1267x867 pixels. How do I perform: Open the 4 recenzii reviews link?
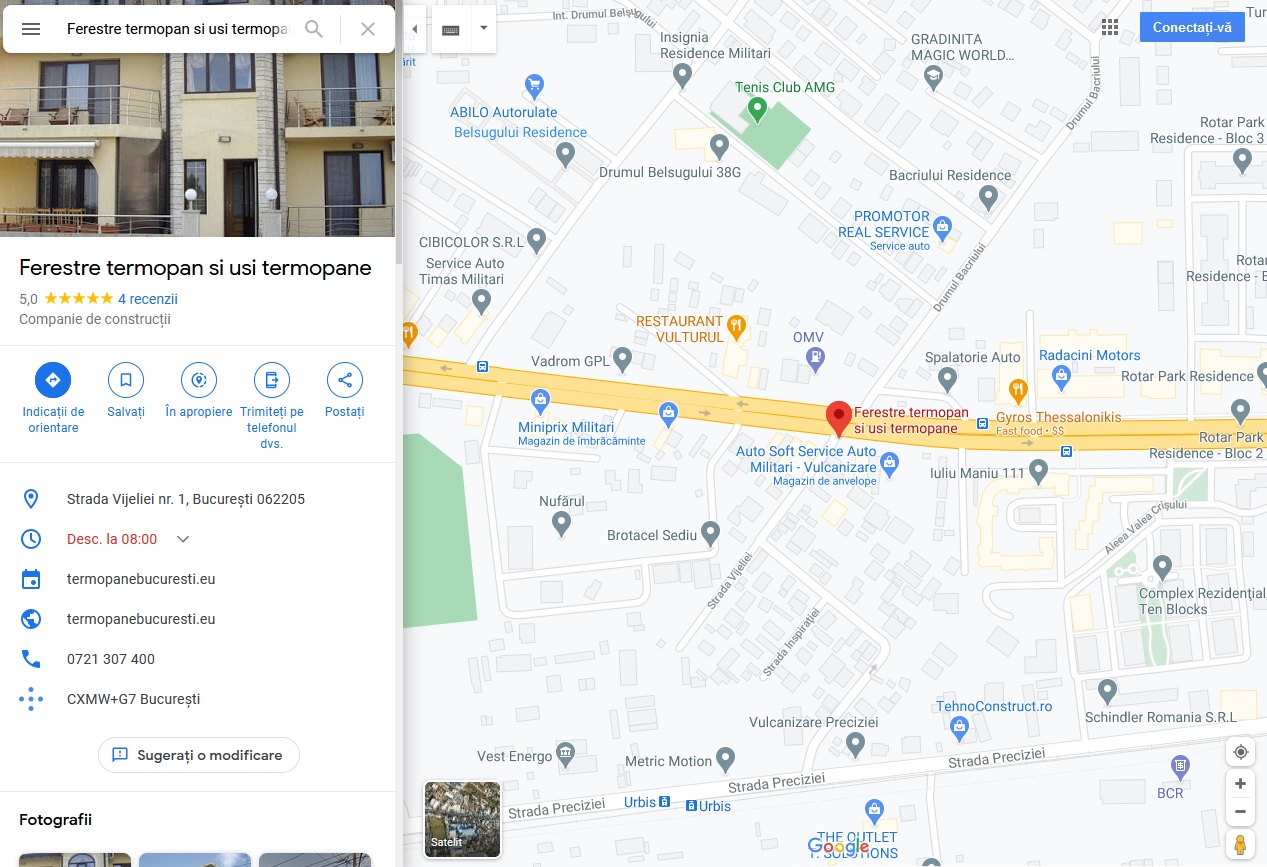(148, 299)
